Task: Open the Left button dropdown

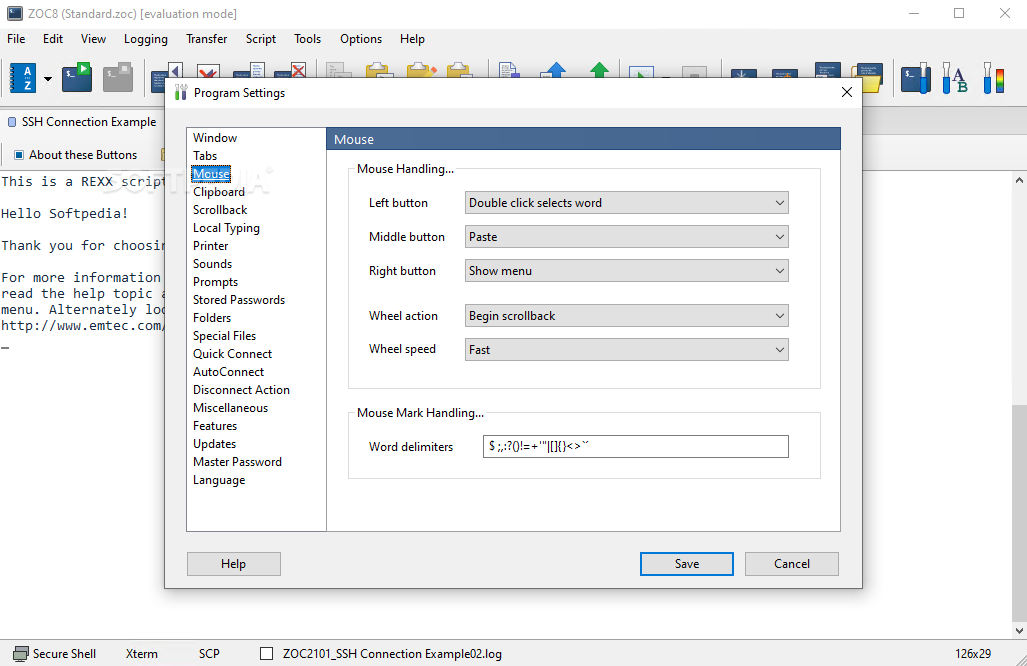Action: [x=627, y=203]
